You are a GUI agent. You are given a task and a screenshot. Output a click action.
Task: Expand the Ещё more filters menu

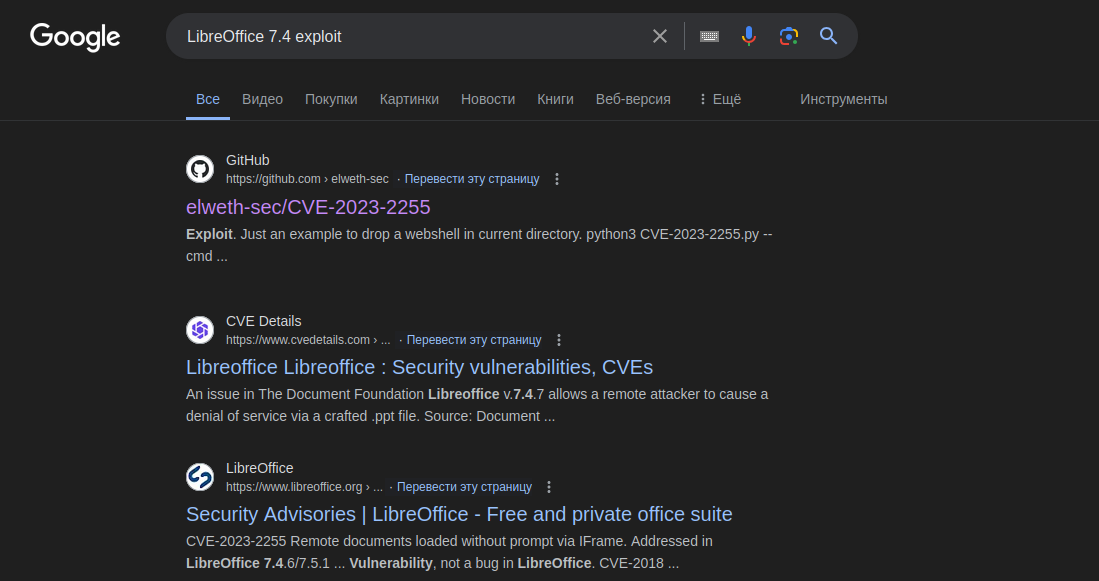(x=719, y=100)
